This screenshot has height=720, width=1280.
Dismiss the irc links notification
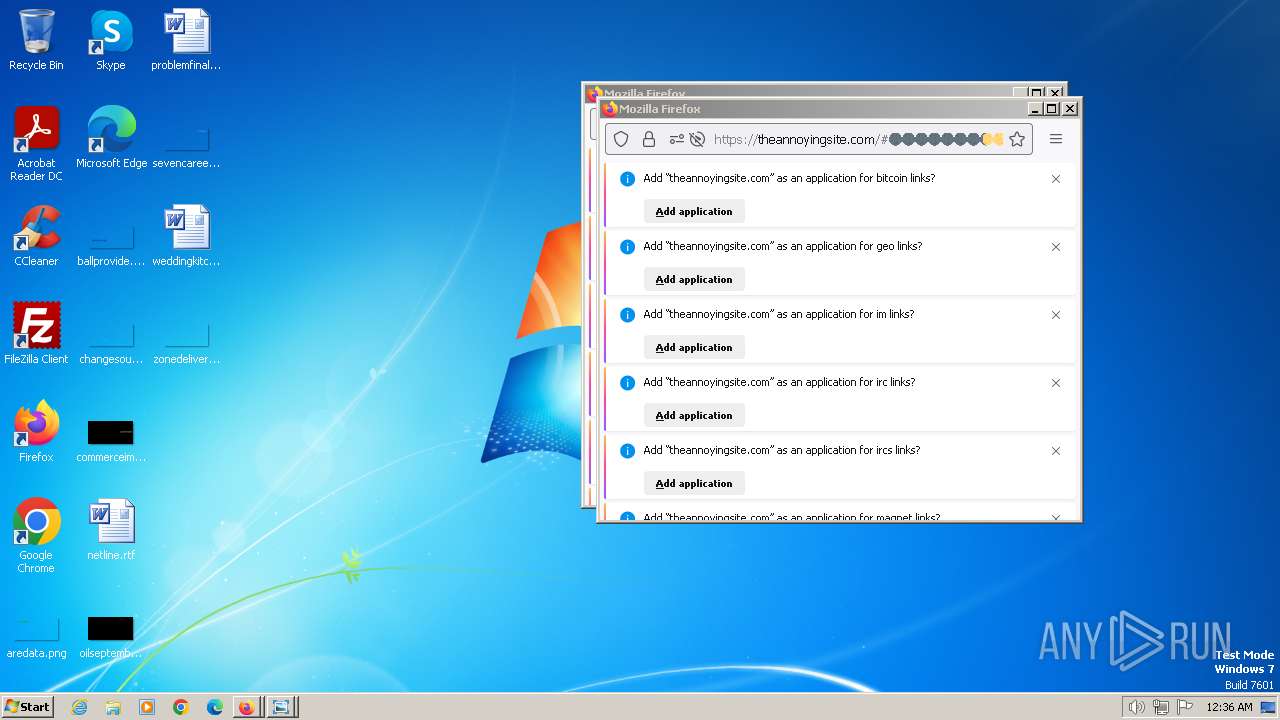[1056, 383]
